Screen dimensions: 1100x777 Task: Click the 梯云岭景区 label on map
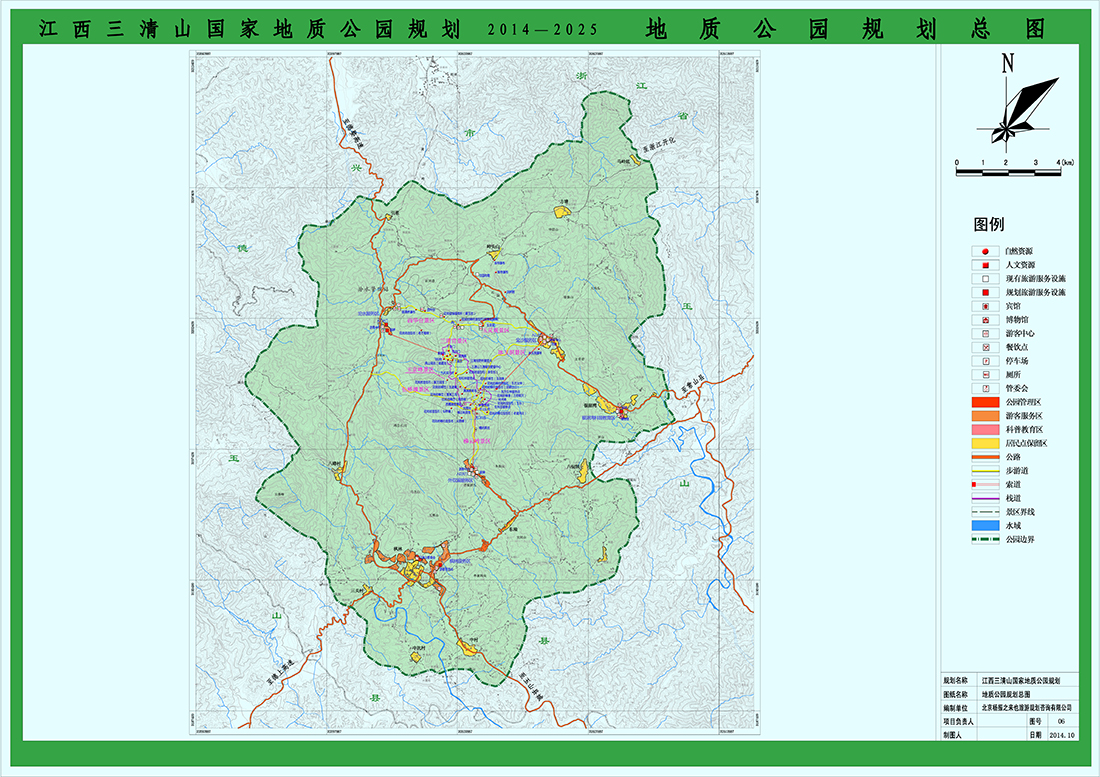tap(479, 441)
